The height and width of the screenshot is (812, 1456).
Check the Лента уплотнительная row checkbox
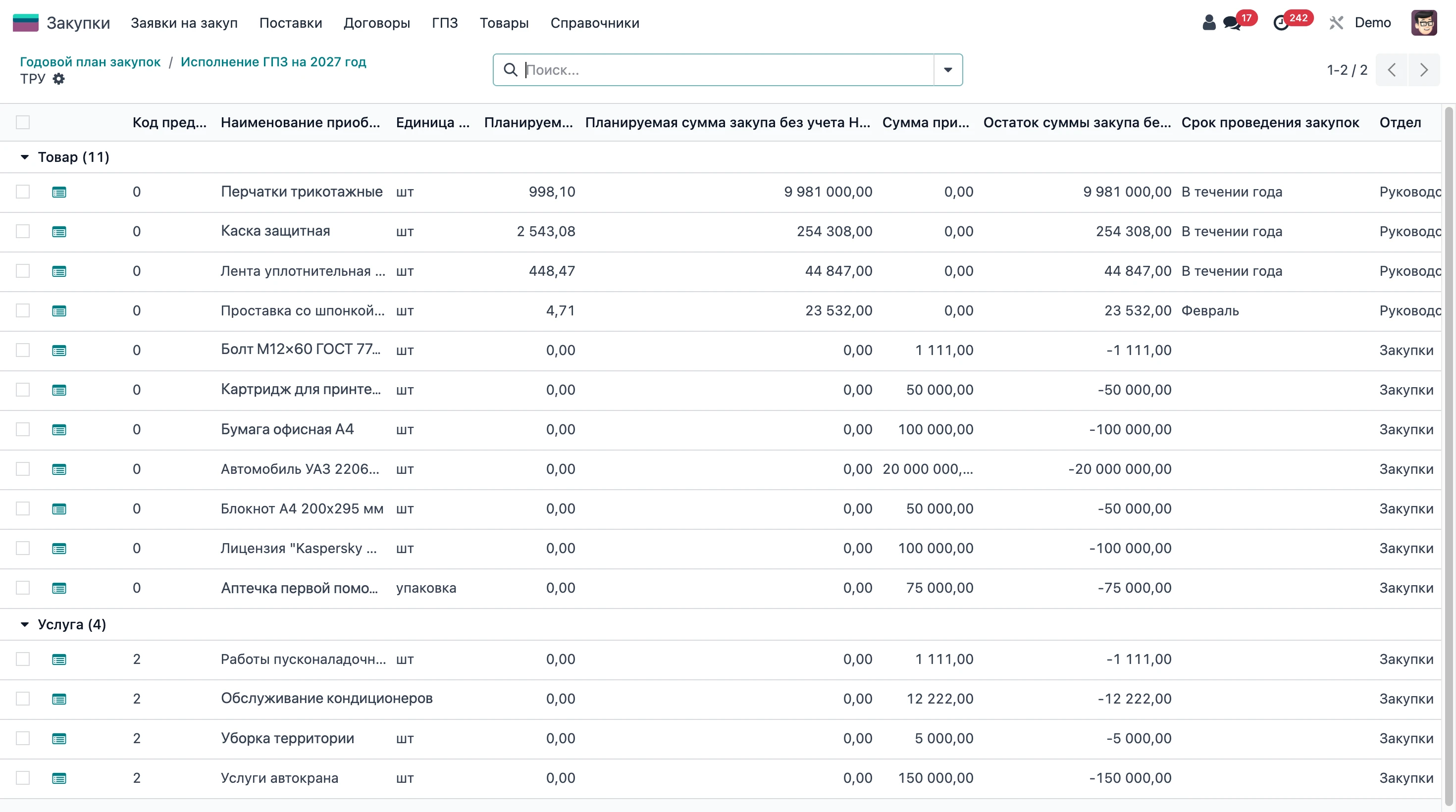pos(23,271)
